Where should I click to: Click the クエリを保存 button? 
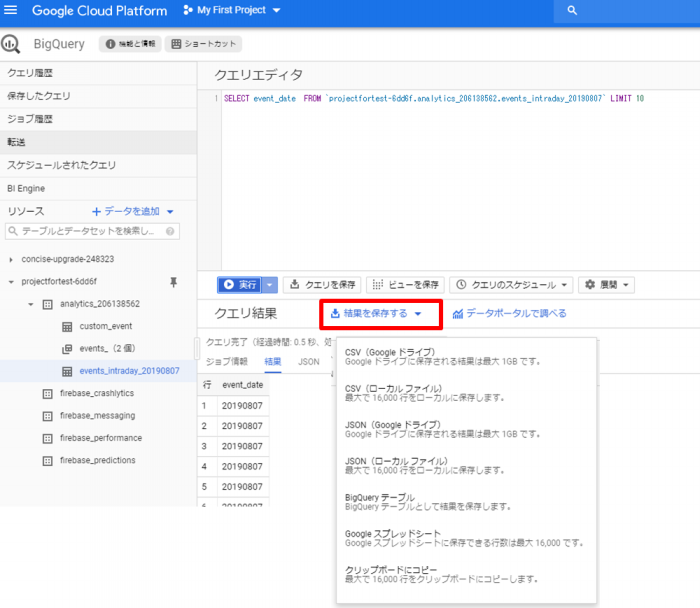coord(322,285)
